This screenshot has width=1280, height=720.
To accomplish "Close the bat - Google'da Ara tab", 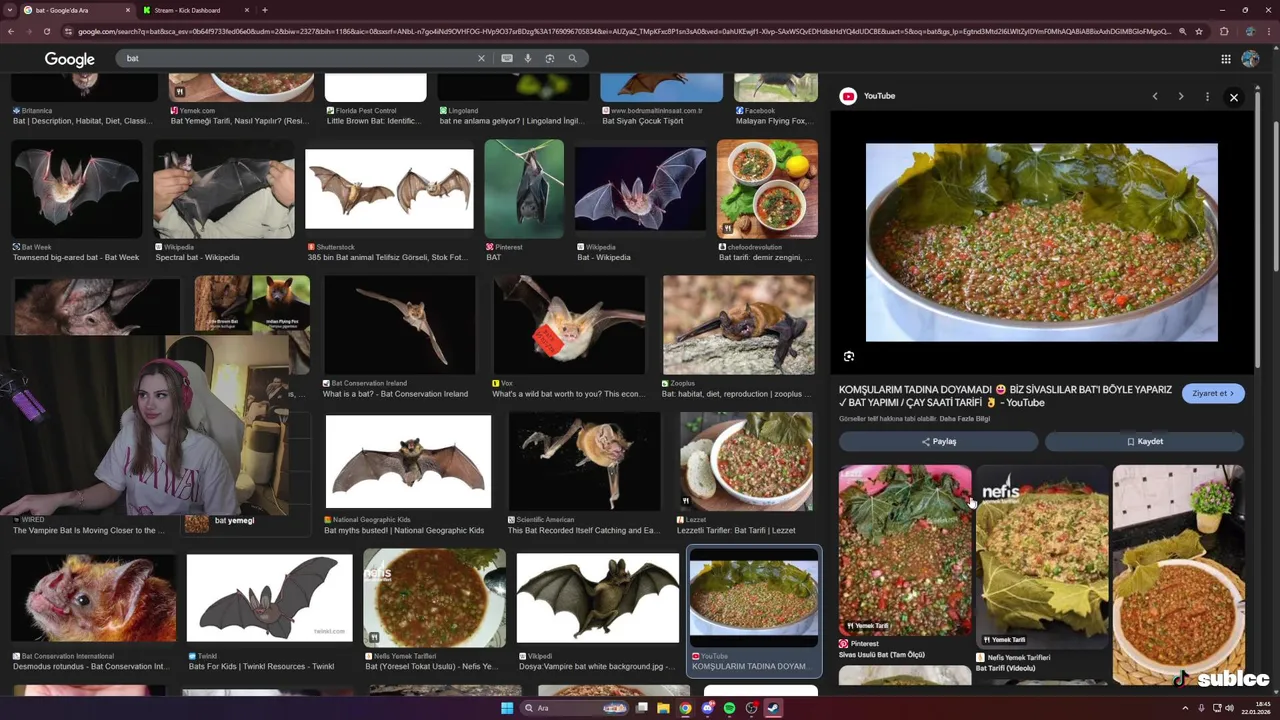I will (x=128, y=10).
